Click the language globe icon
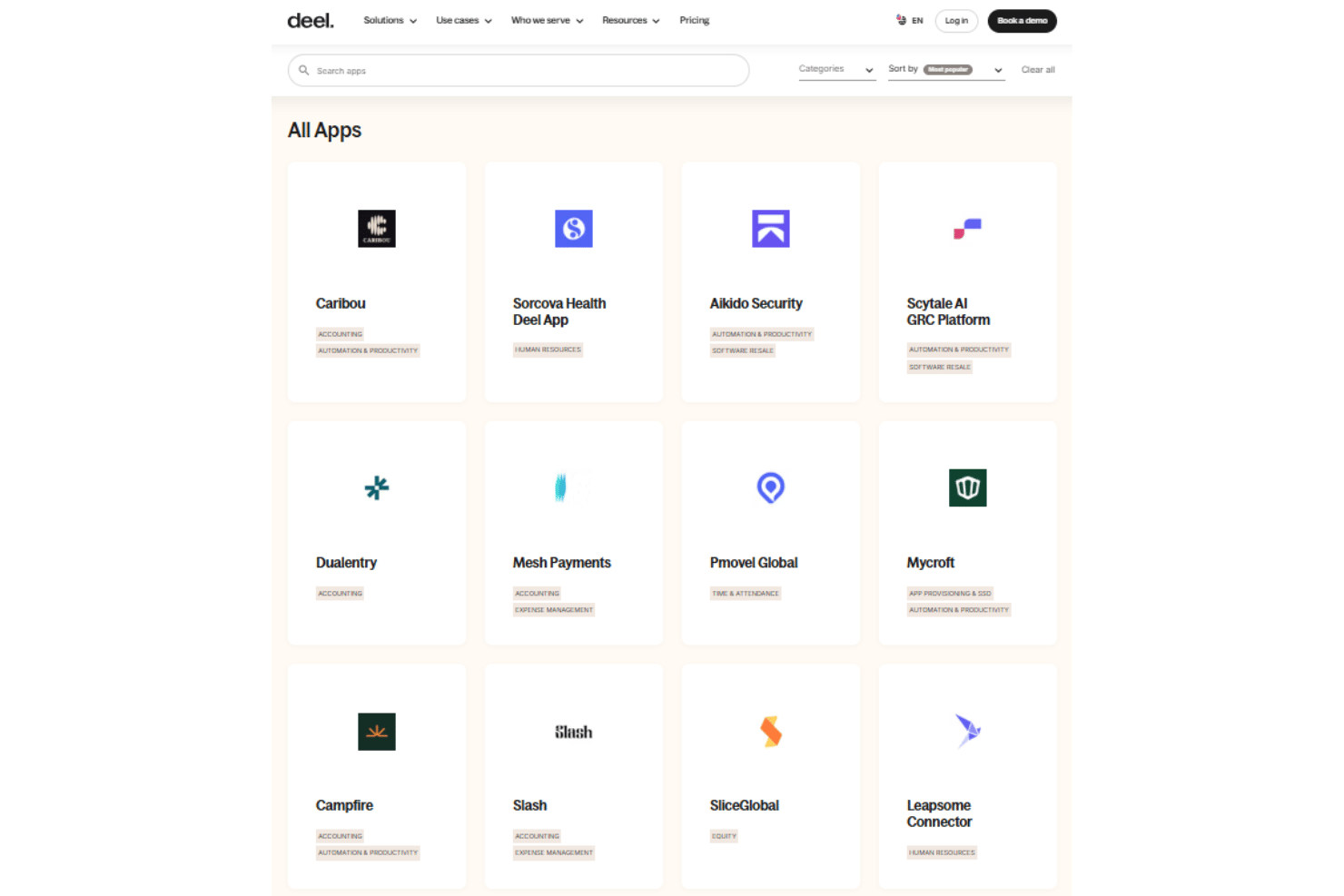This screenshot has height=896, width=1344. pyautogui.click(x=901, y=20)
